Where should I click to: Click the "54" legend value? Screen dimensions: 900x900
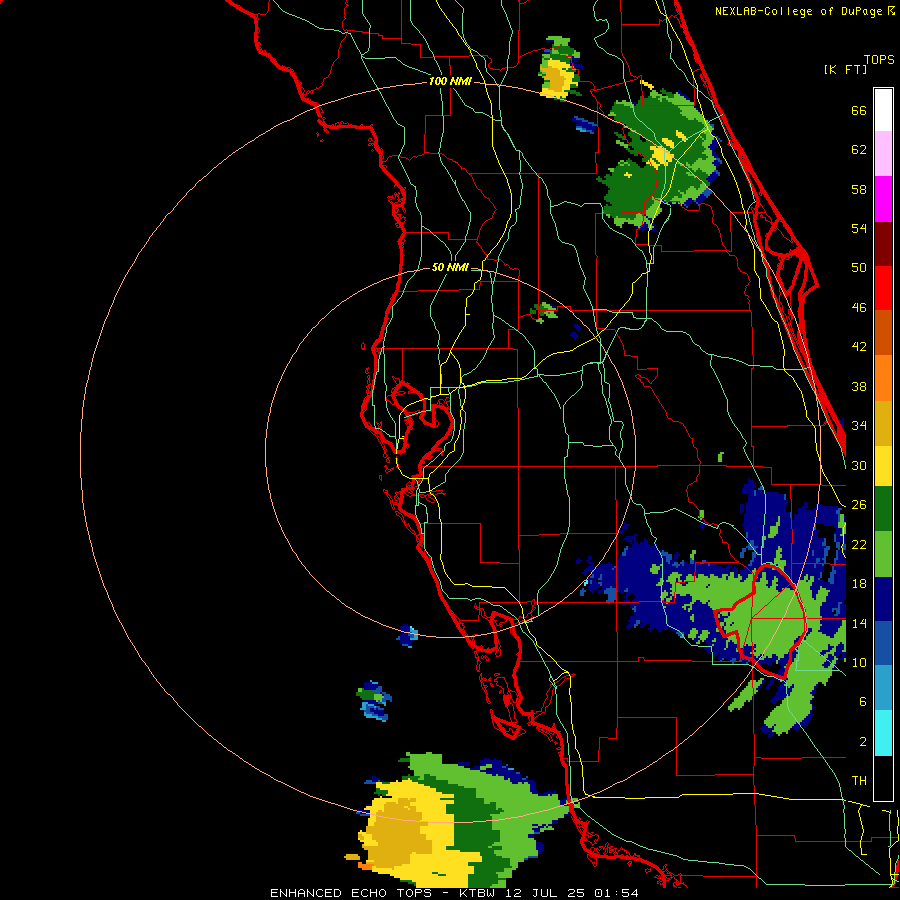coord(859,228)
